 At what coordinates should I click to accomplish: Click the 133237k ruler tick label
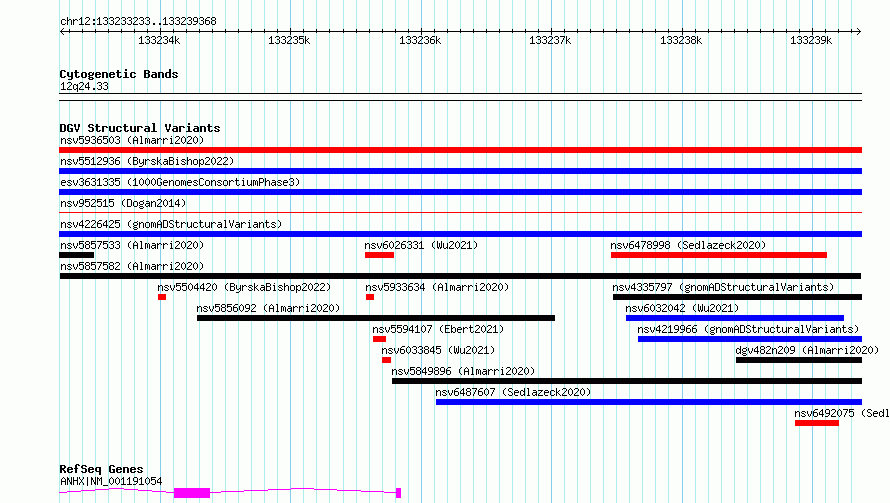click(550, 40)
